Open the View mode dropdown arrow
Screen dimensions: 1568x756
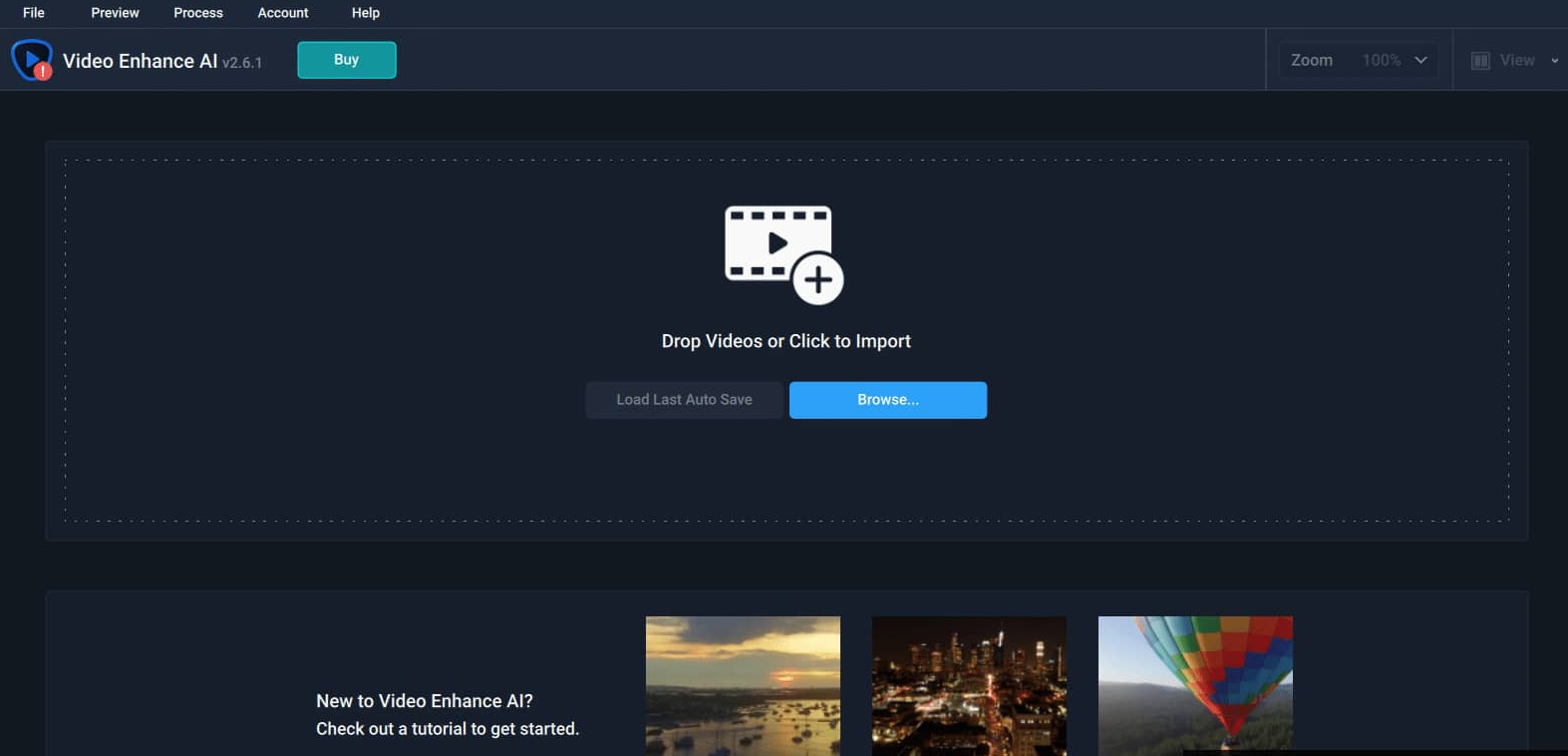tap(1554, 61)
